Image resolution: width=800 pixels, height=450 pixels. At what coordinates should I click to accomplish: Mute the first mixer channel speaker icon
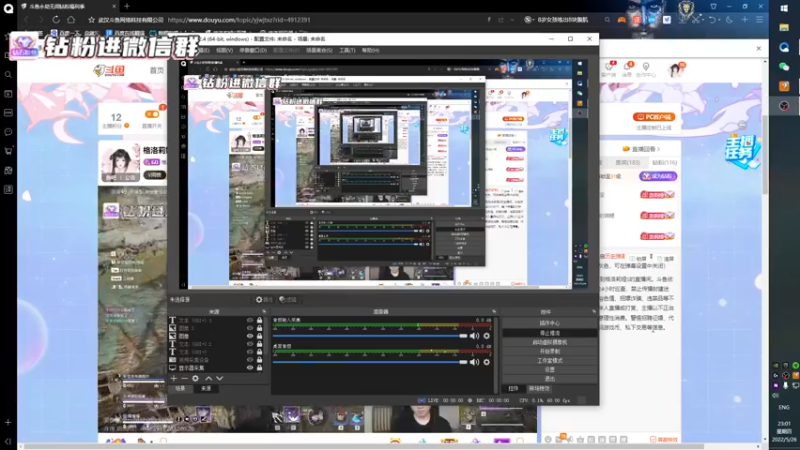[x=474, y=336]
